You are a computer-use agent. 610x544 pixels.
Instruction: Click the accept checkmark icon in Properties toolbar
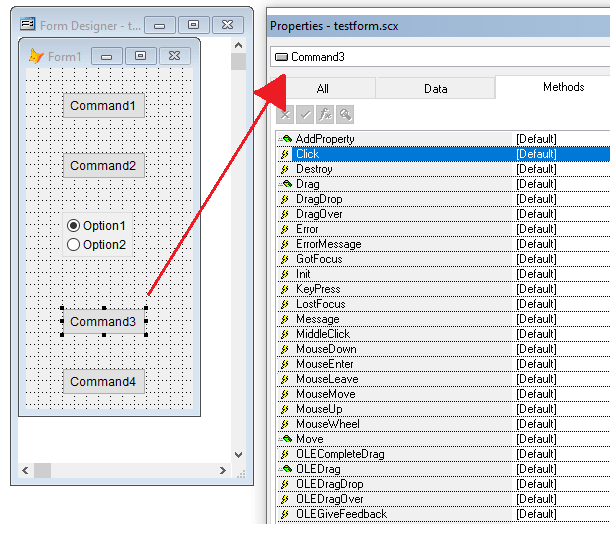pyautogui.click(x=305, y=115)
